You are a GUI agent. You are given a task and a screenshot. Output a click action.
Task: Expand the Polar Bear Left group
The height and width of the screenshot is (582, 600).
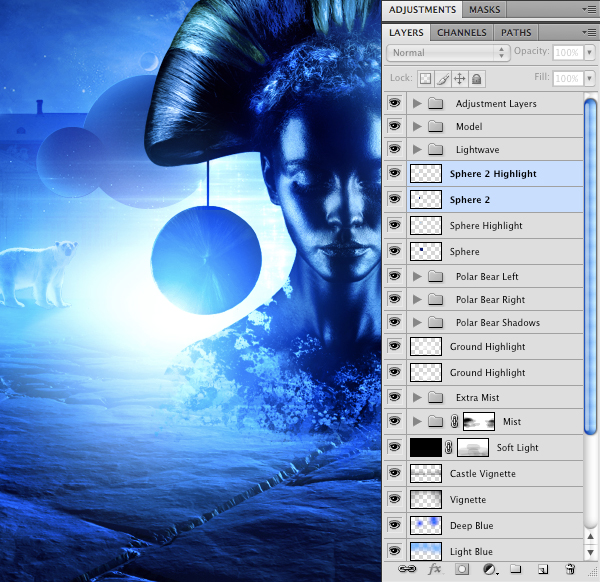[417, 276]
